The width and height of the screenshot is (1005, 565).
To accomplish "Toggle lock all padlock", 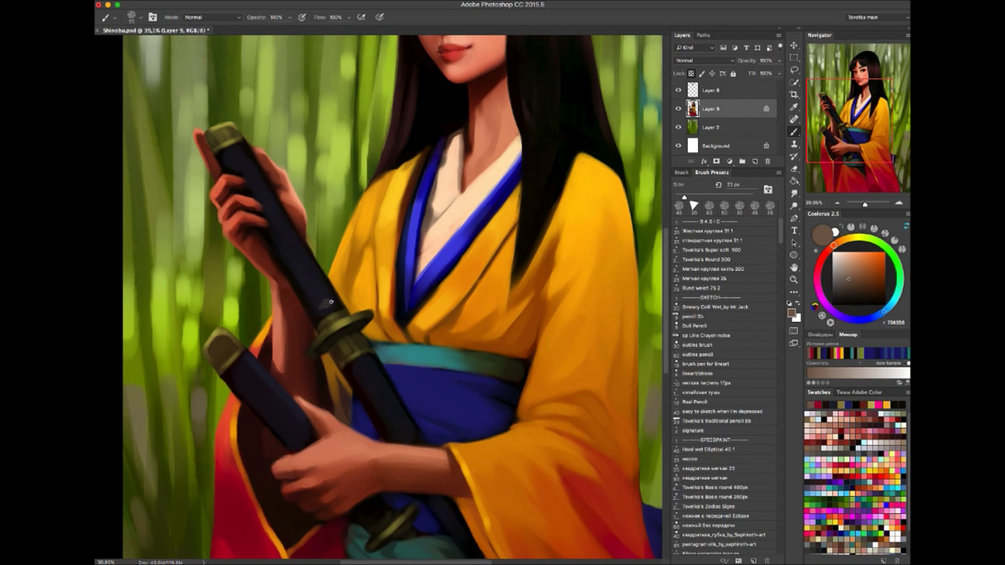I will [733, 74].
